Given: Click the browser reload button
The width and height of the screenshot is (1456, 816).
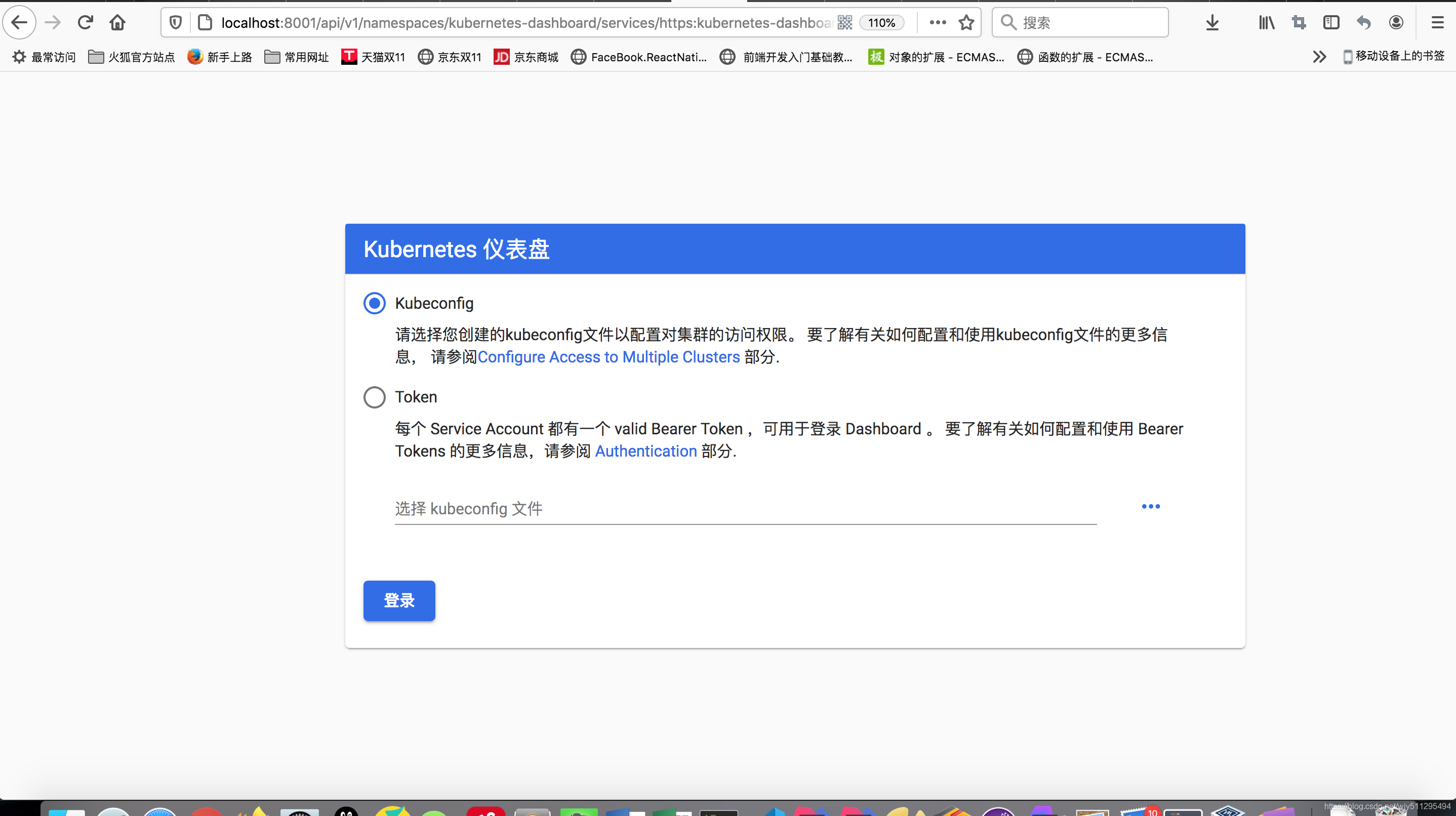Looking at the screenshot, I should pyautogui.click(x=86, y=23).
